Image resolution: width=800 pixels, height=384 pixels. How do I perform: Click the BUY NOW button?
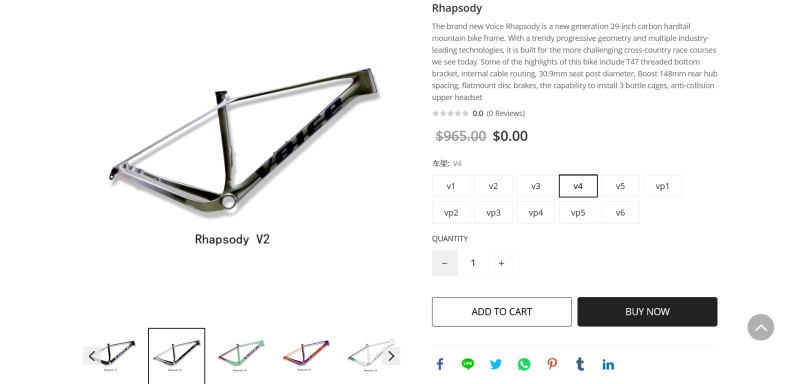(647, 312)
